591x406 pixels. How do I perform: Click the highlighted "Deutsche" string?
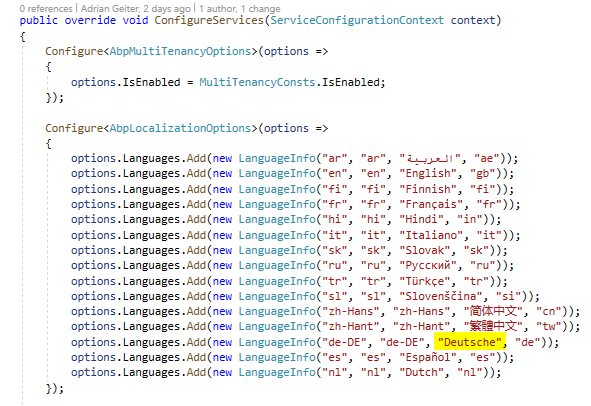[470, 342]
